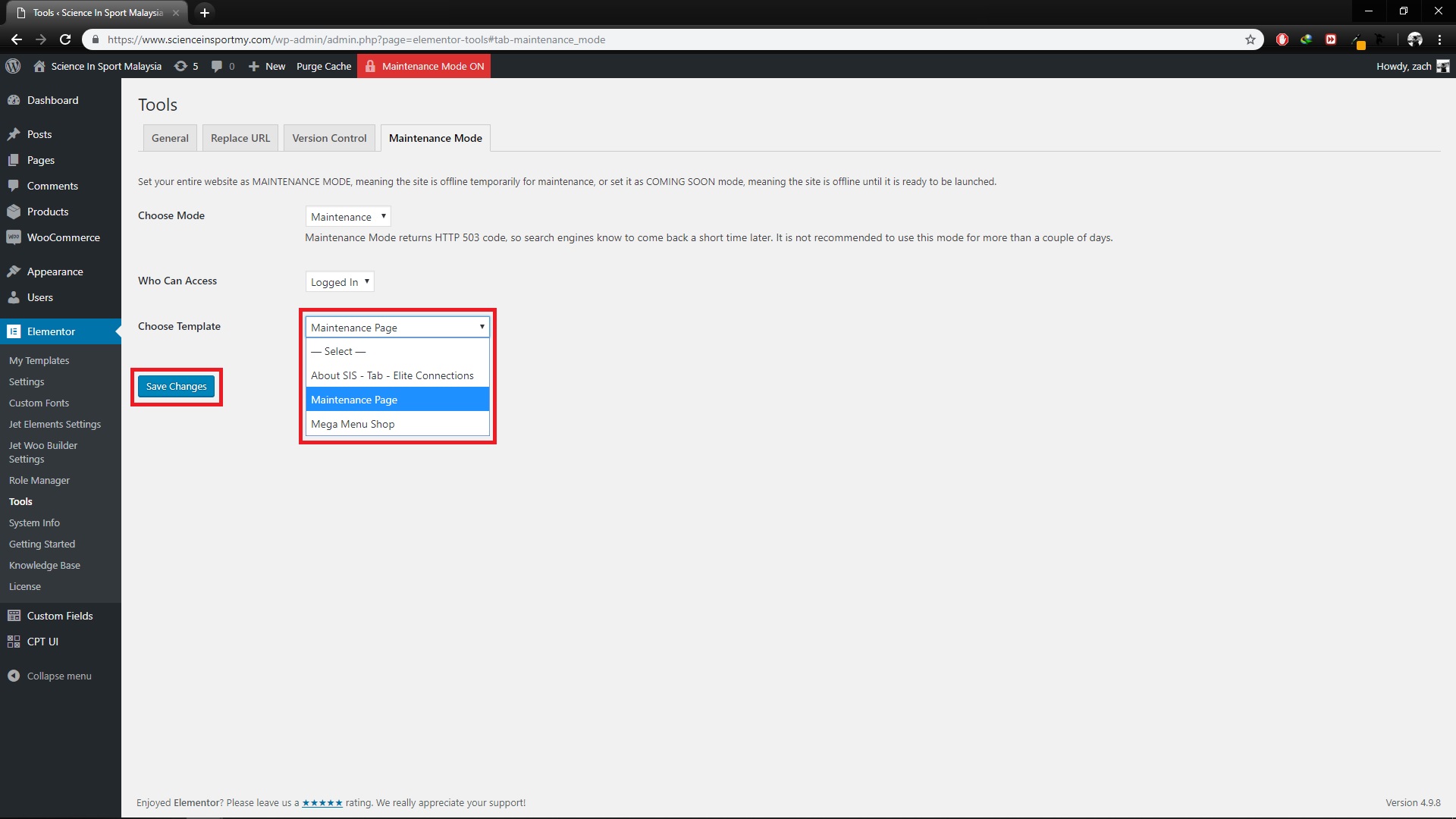The height and width of the screenshot is (819, 1456).
Task: Open Jet Elements Settings in the submenu
Action: (55, 424)
